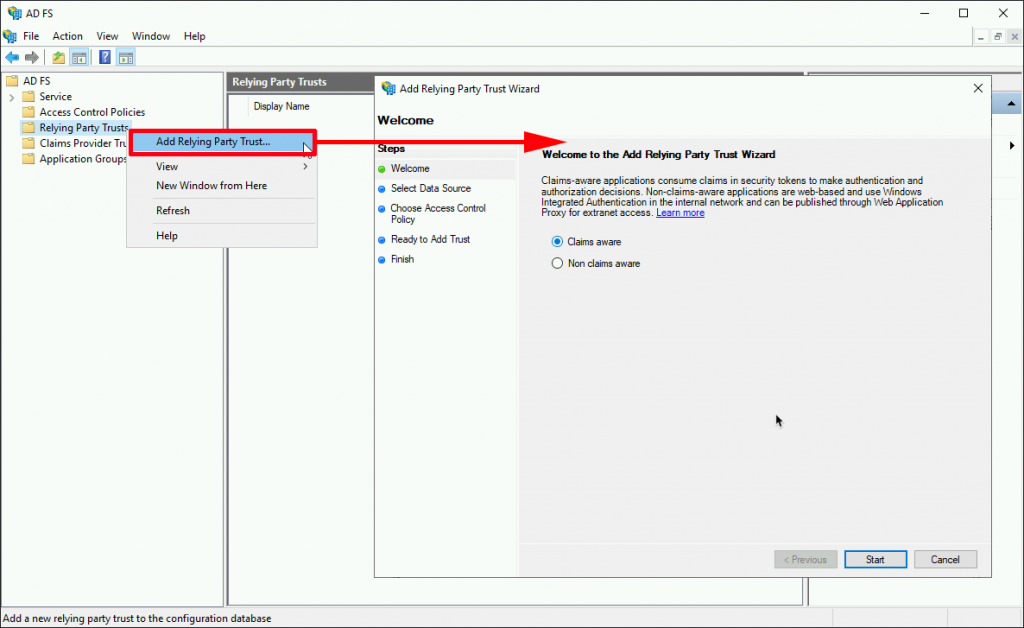Open the Learn more link
The height and width of the screenshot is (628, 1024).
[x=680, y=212]
